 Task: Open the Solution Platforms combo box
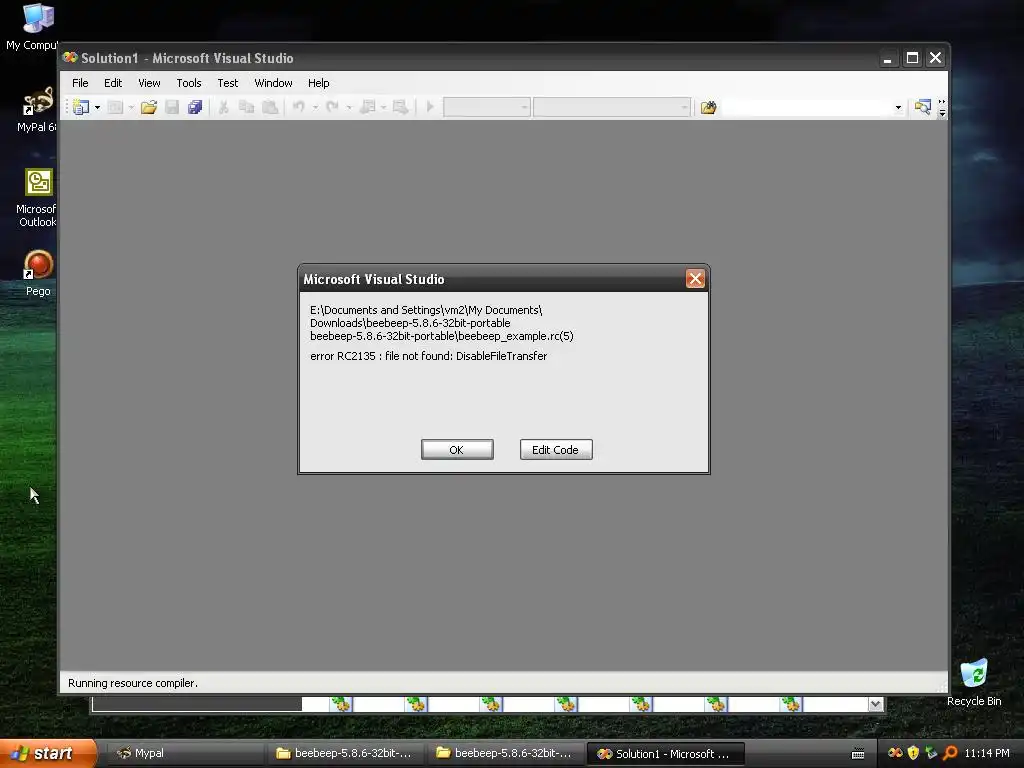[612, 107]
